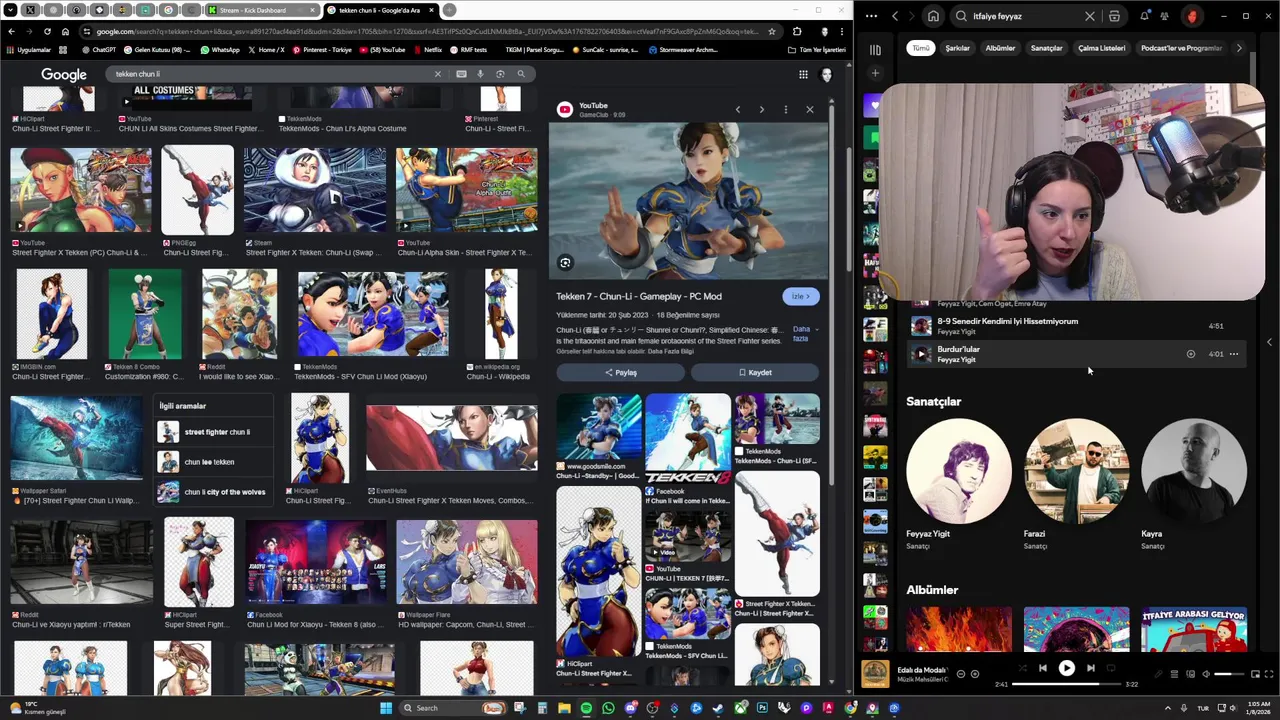Select Tümü filter chip in Spotify
The width and height of the screenshot is (1280, 720).
[920, 48]
